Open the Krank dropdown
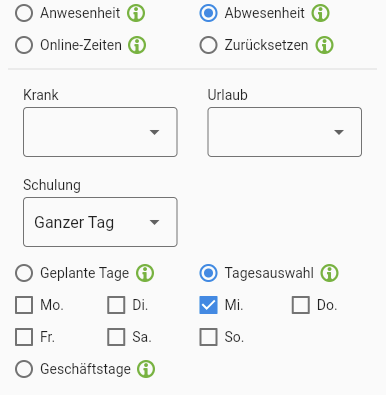Viewport: 386px width, 395px height. tap(100, 132)
